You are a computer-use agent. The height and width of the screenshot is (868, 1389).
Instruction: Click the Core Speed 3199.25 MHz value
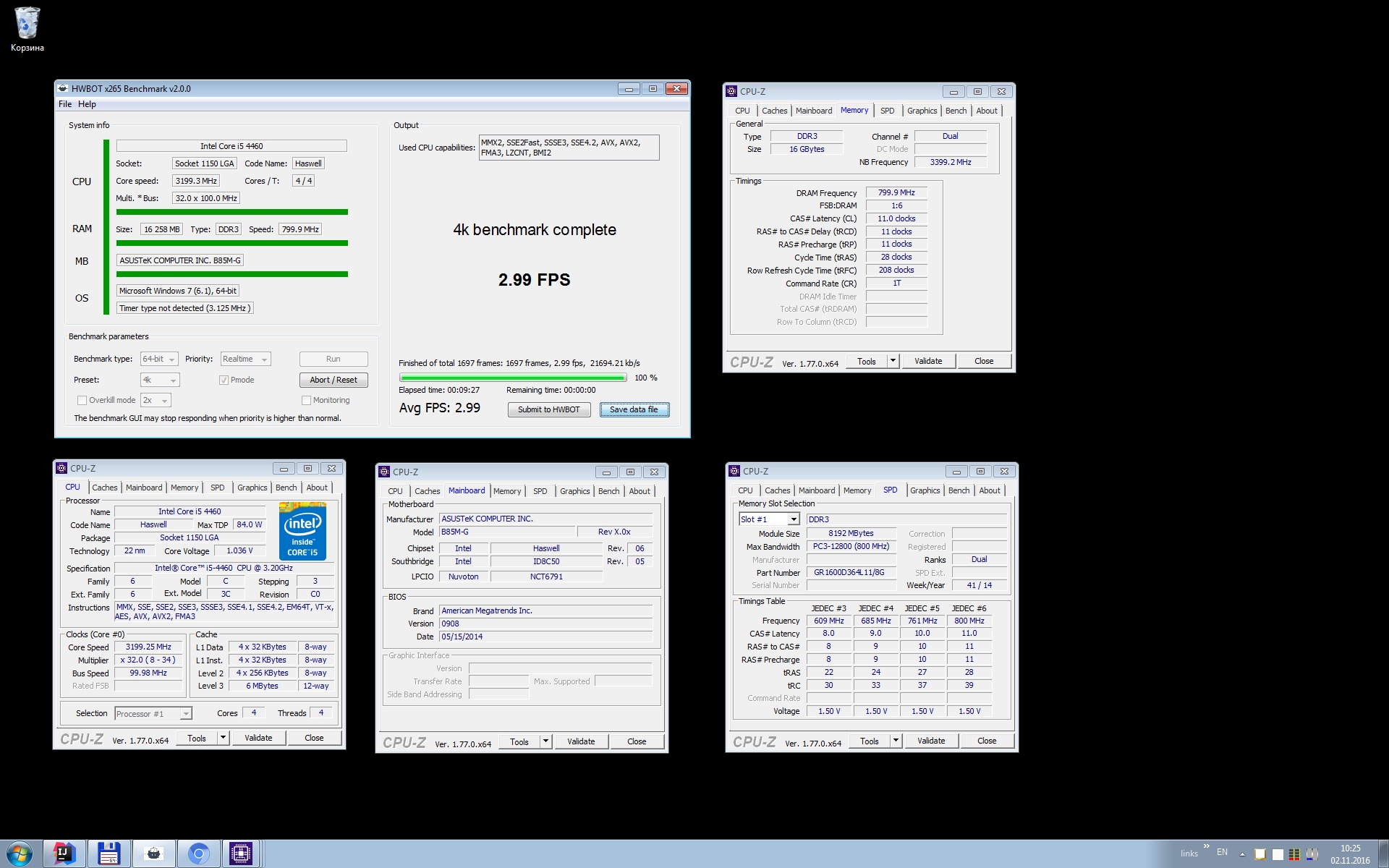(x=148, y=647)
